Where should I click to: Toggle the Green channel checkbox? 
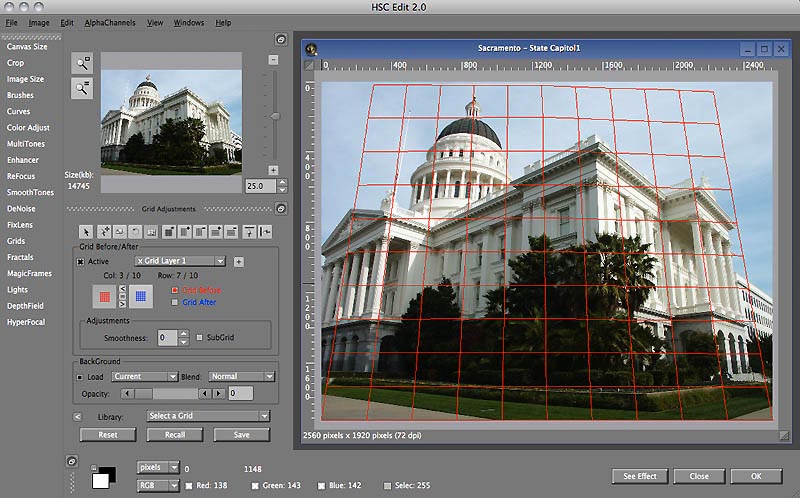[255, 486]
